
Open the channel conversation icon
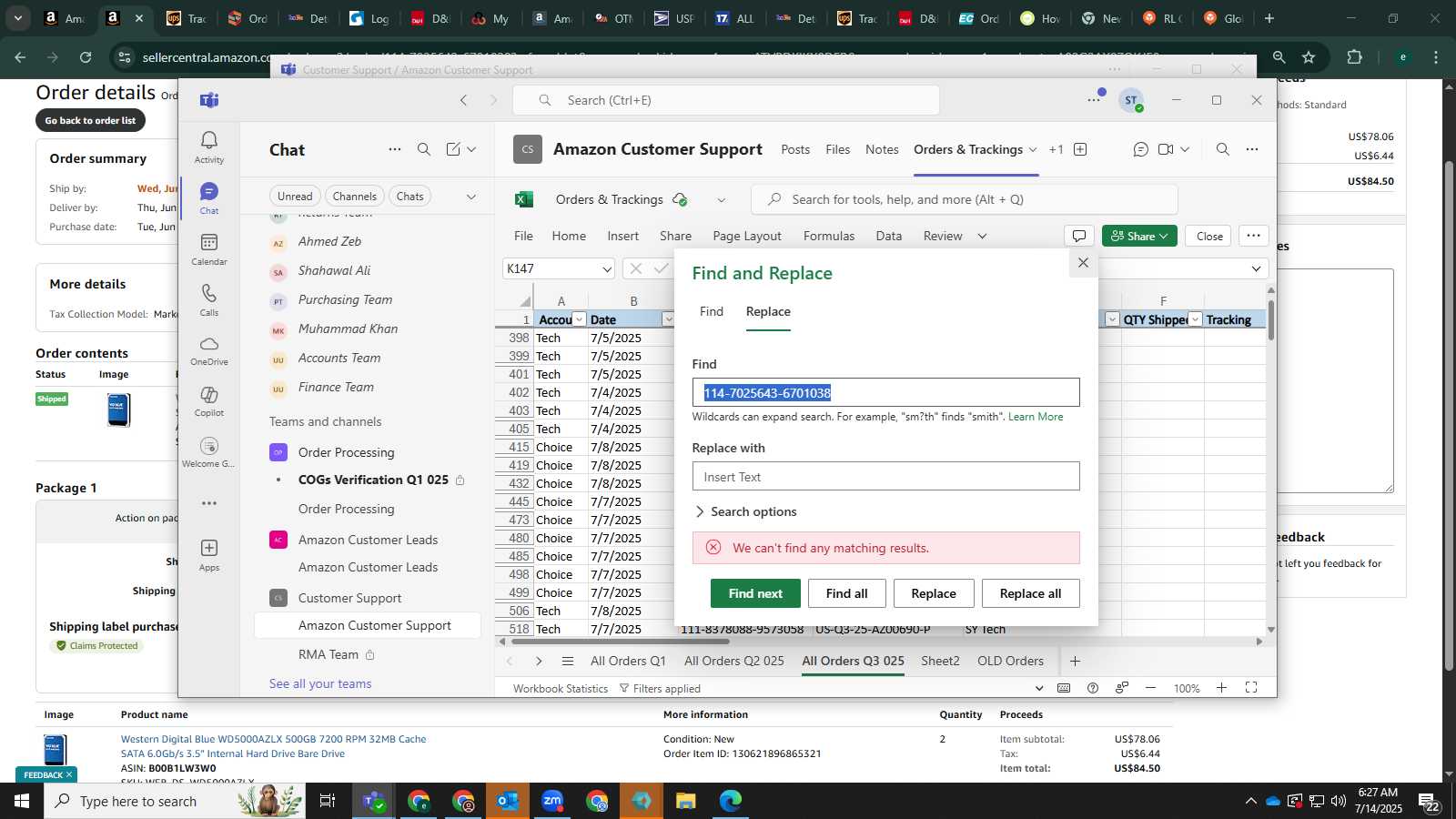point(1140,149)
